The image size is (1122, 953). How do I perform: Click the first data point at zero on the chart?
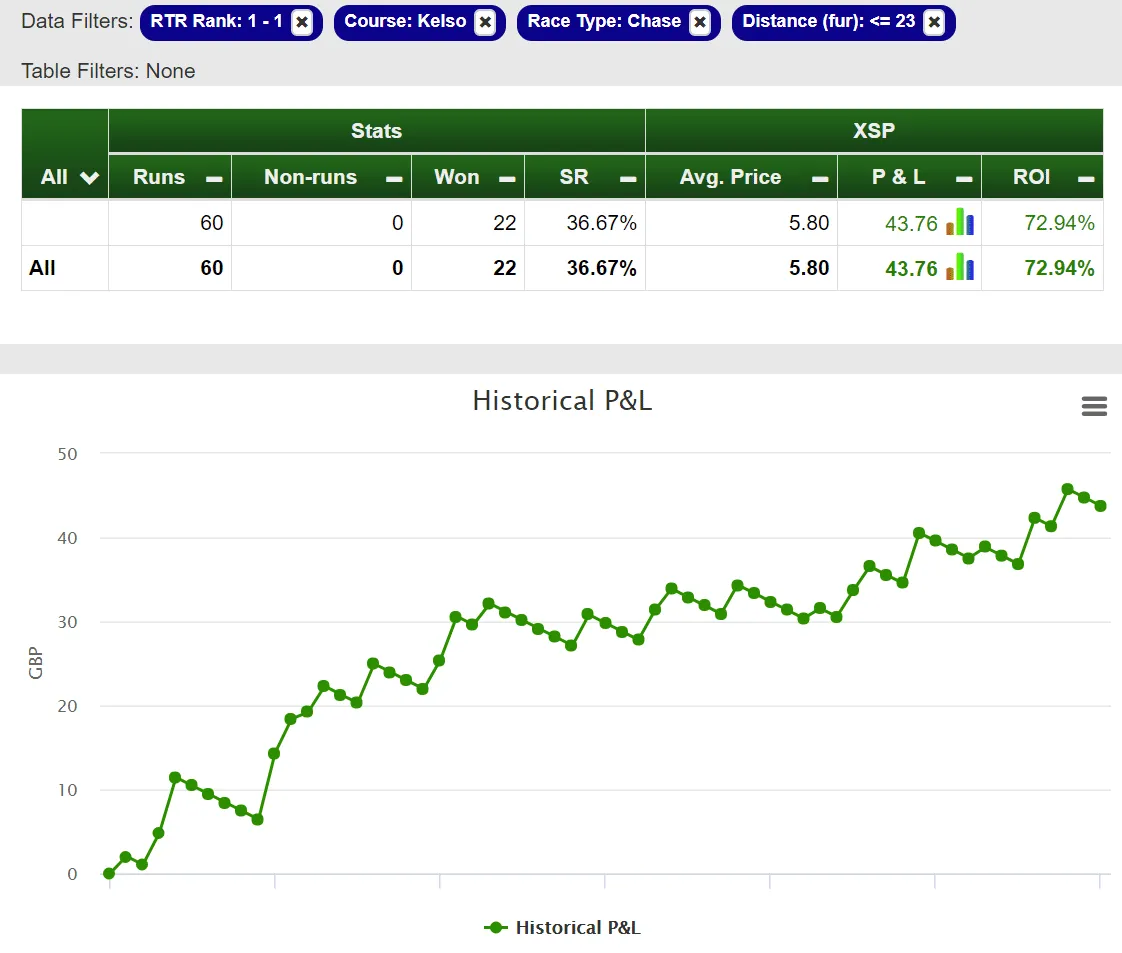(109, 874)
